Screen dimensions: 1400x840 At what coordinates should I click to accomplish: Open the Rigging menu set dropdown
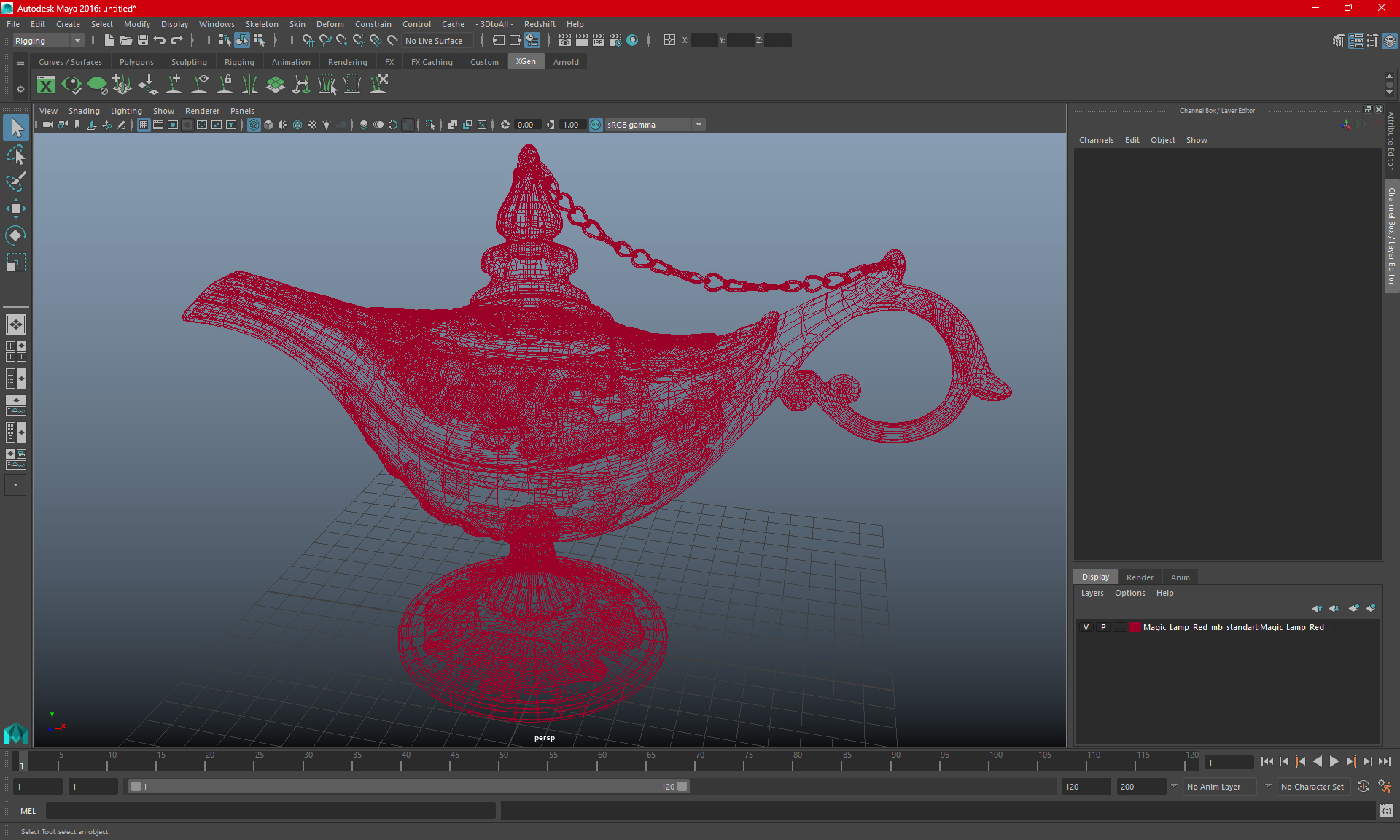coord(48,41)
